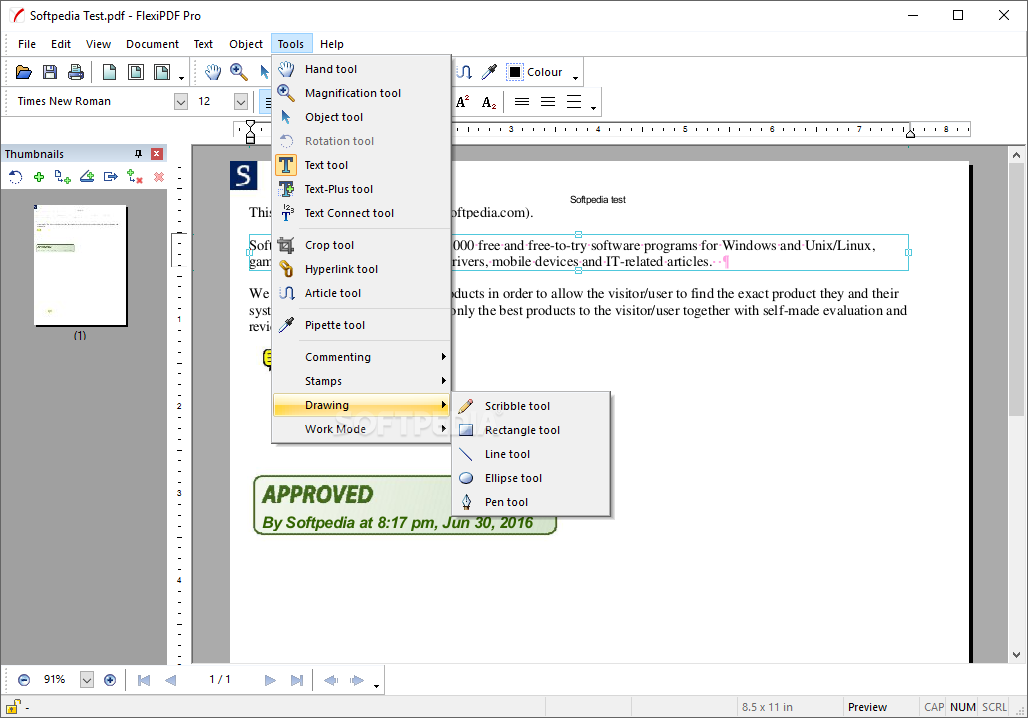The image size is (1028, 718).
Task: Zoom out with the minus icon
Action: tap(24, 680)
